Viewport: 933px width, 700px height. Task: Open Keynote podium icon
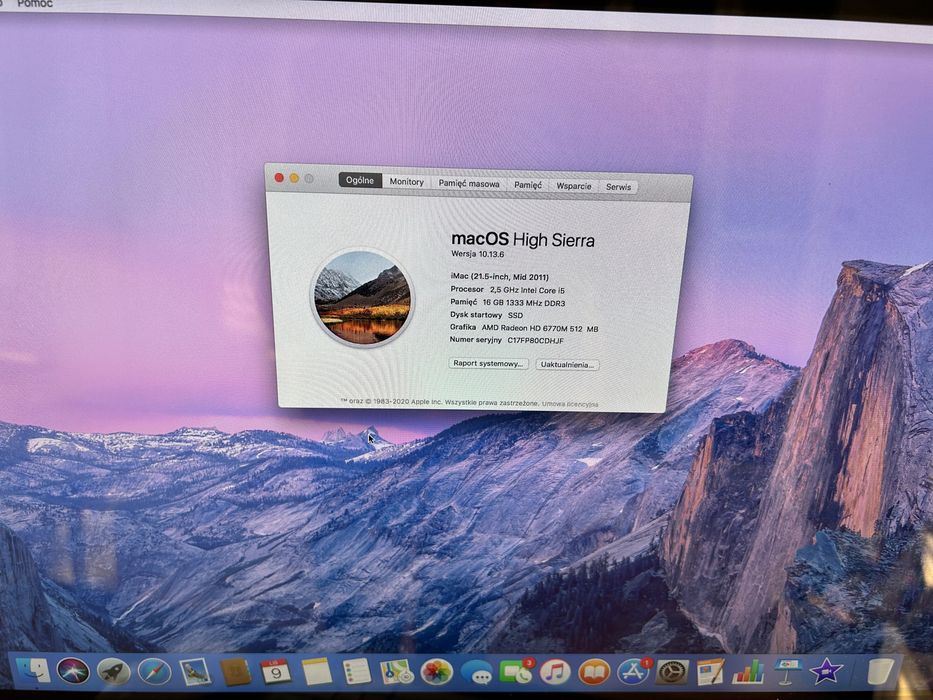tap(788, 672)
